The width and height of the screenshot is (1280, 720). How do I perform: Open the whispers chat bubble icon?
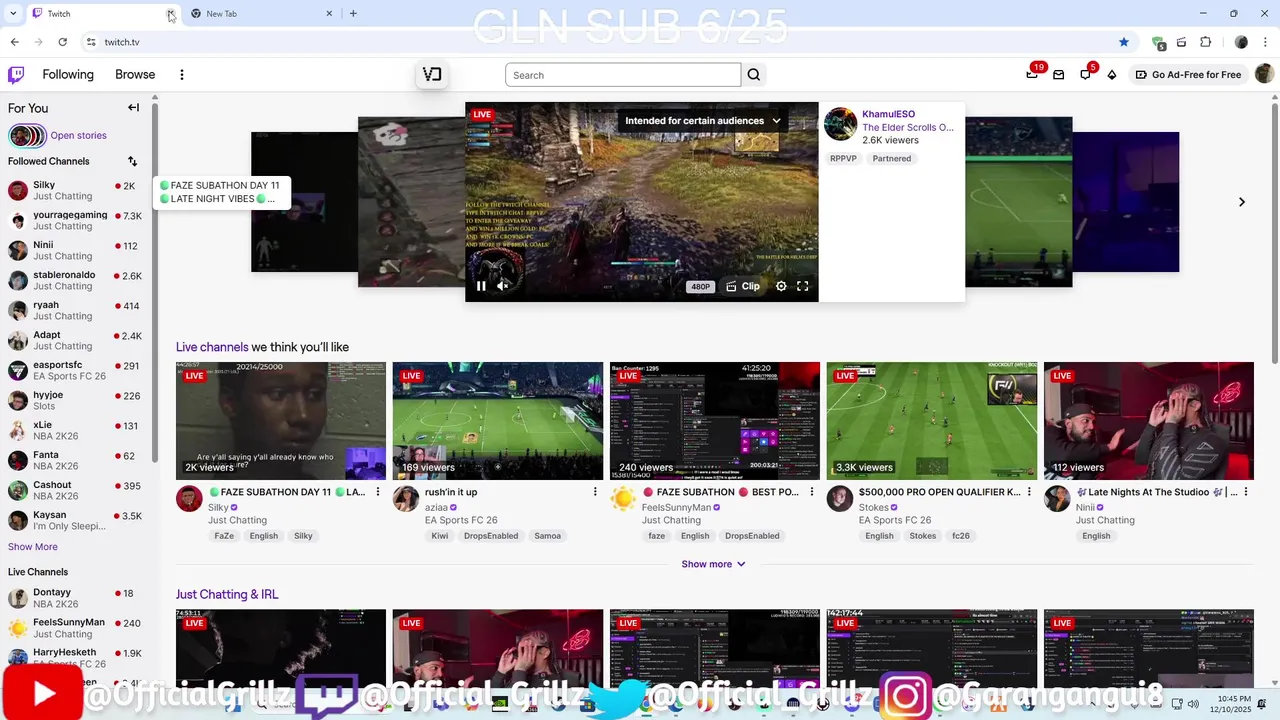[x=1085, y=75]
